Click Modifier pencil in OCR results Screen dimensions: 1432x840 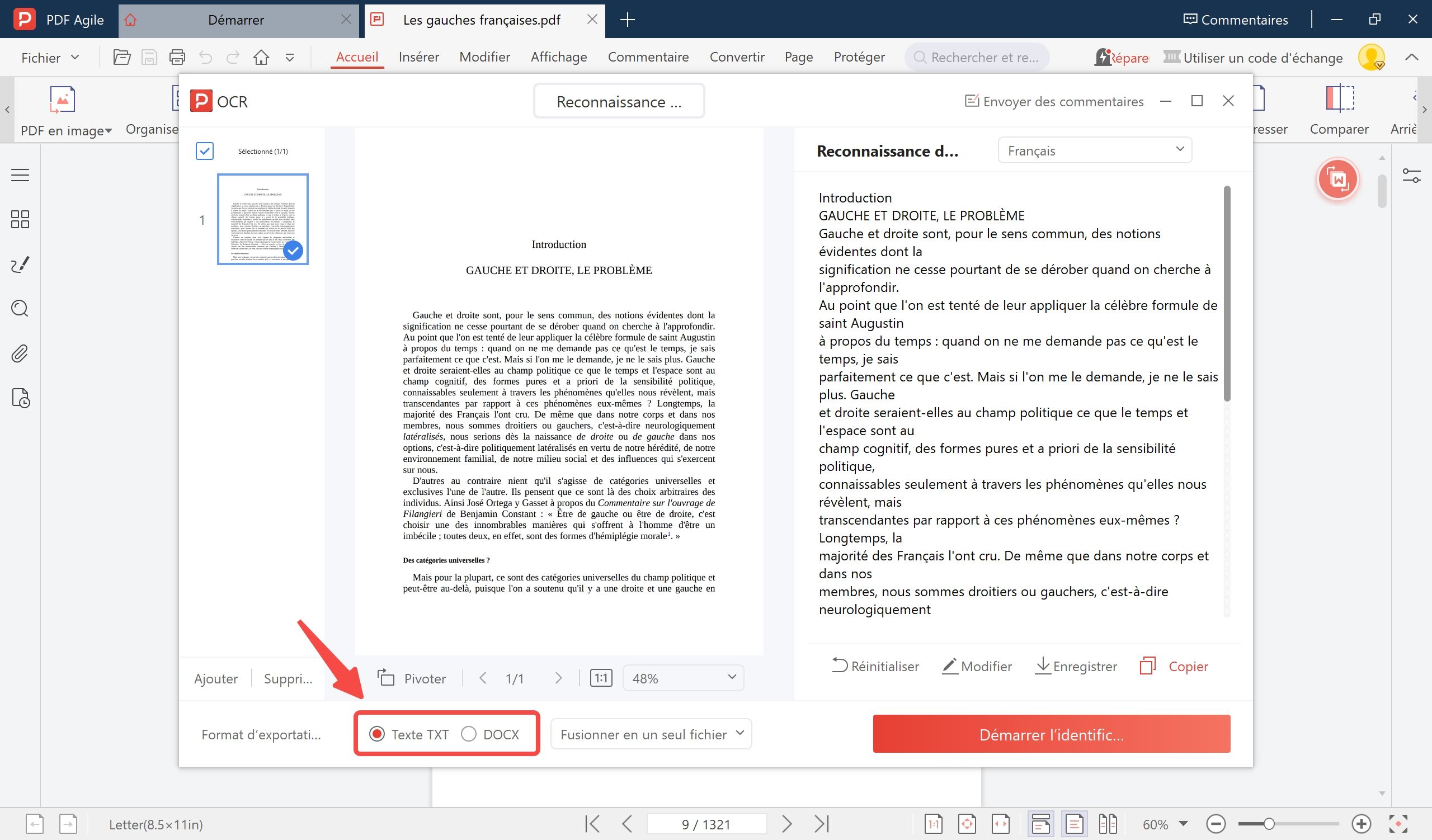click(977, 666)
